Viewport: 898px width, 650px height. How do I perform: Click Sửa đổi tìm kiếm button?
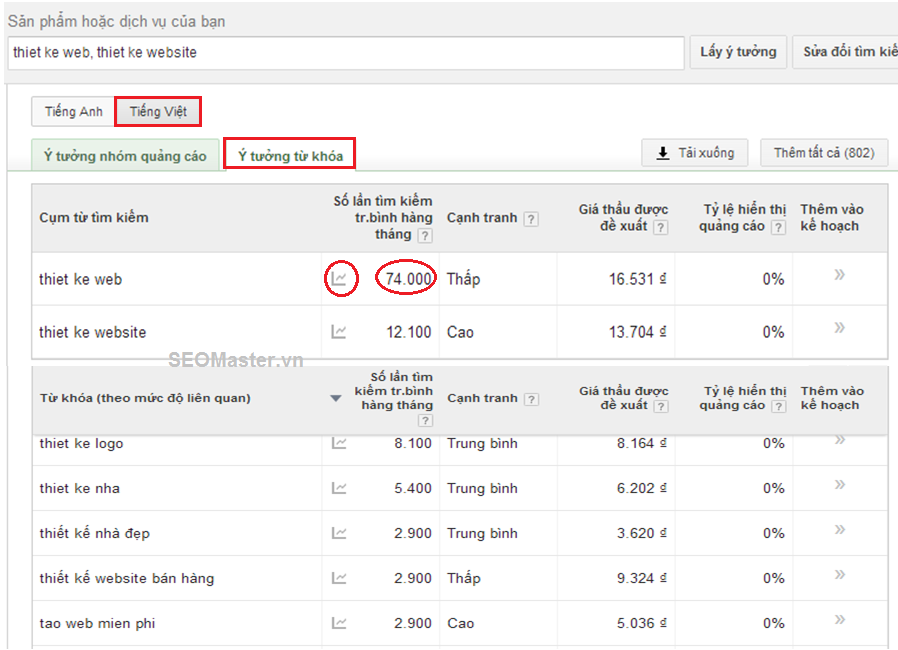[845, 52]
